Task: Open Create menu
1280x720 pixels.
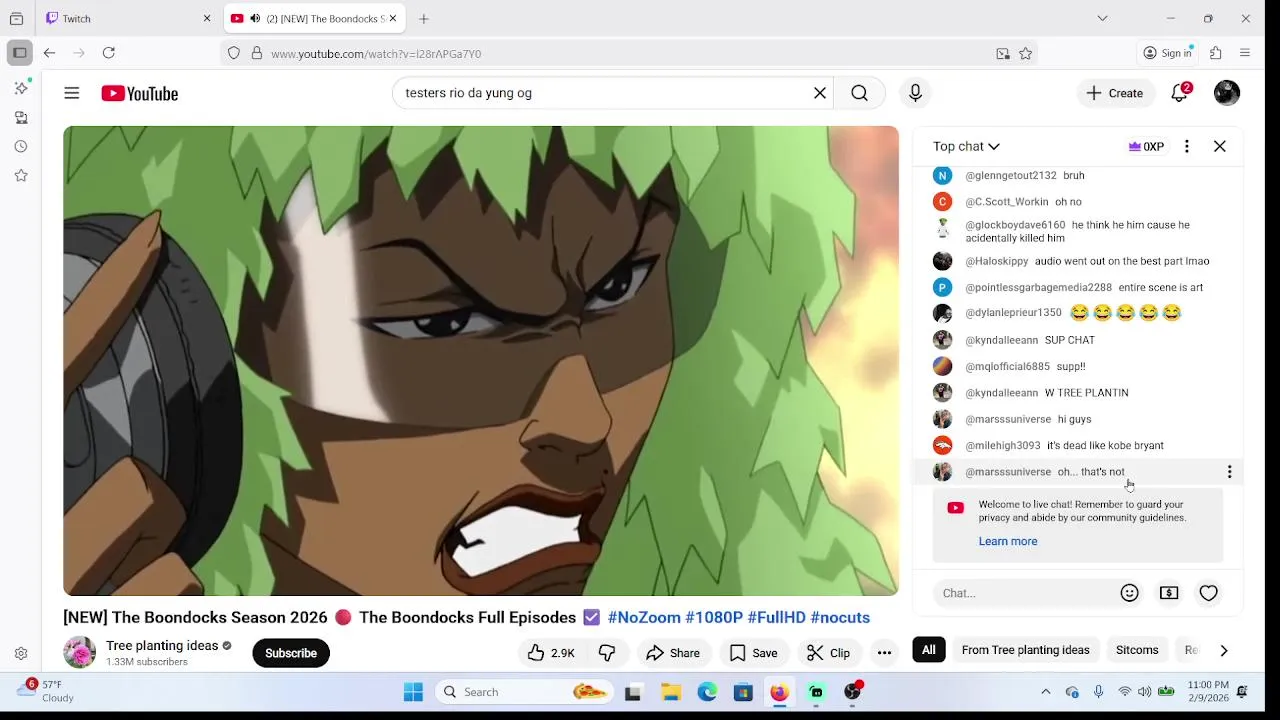Action: [1115, 93]
